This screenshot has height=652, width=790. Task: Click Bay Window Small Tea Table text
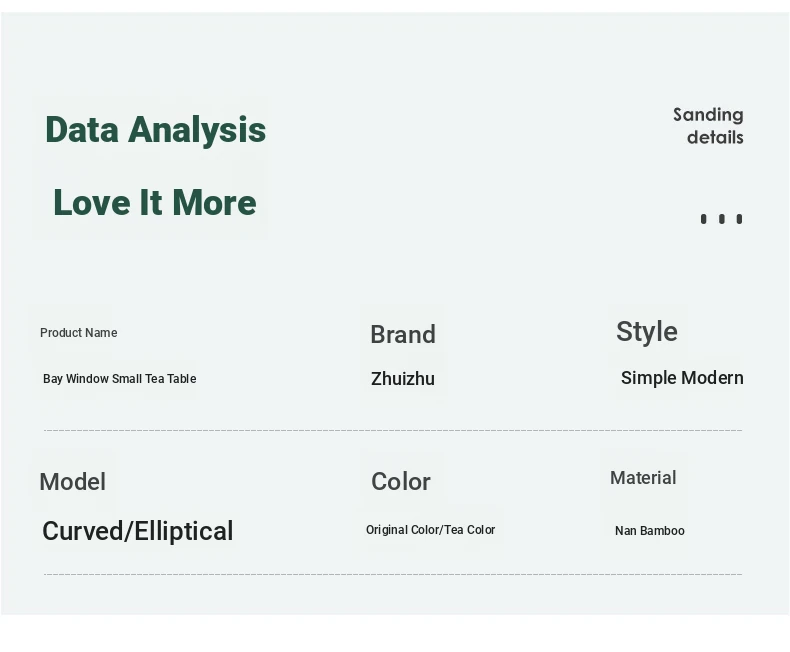point(119,379)
